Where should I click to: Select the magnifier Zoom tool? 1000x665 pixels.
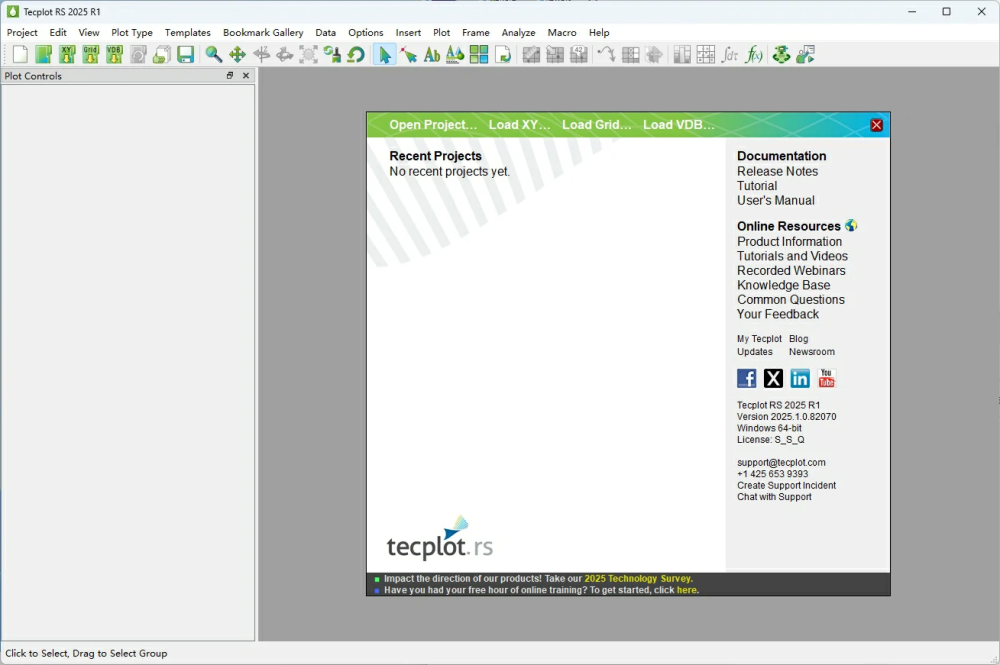click(x=214, y=55)
